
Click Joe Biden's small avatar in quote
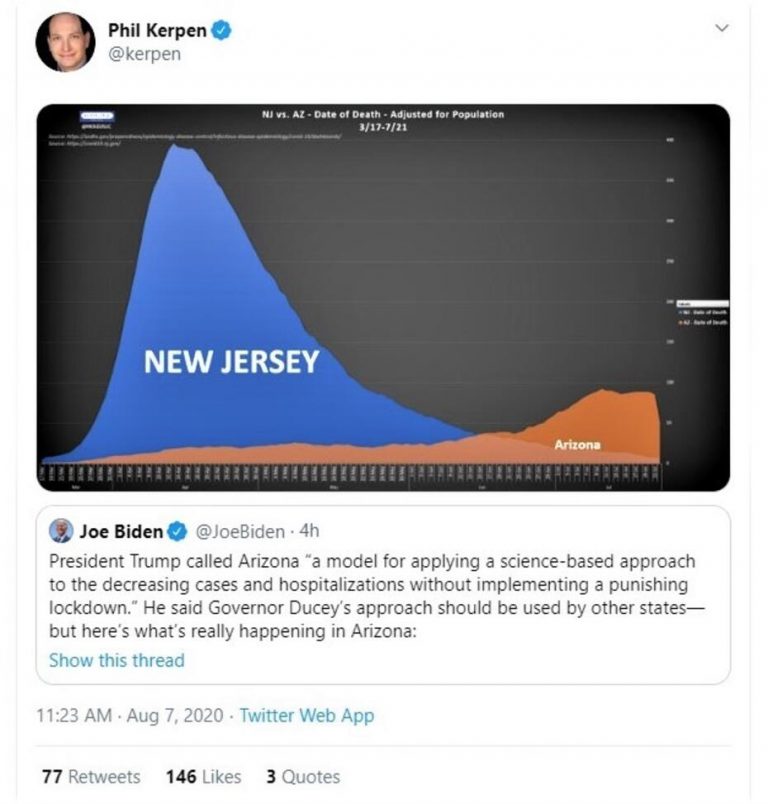[62, 529]
